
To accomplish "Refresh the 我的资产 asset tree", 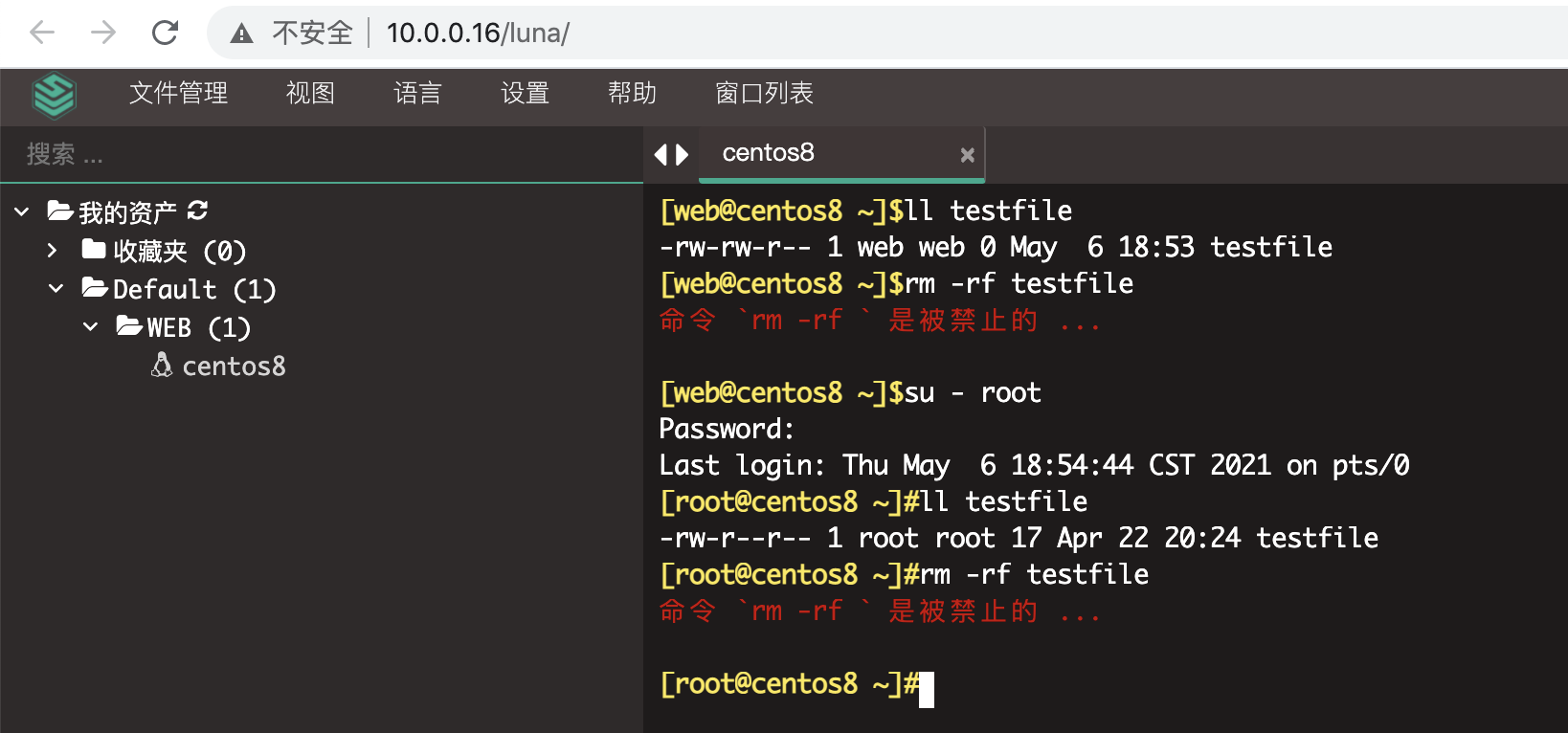I will click(198, 211).
